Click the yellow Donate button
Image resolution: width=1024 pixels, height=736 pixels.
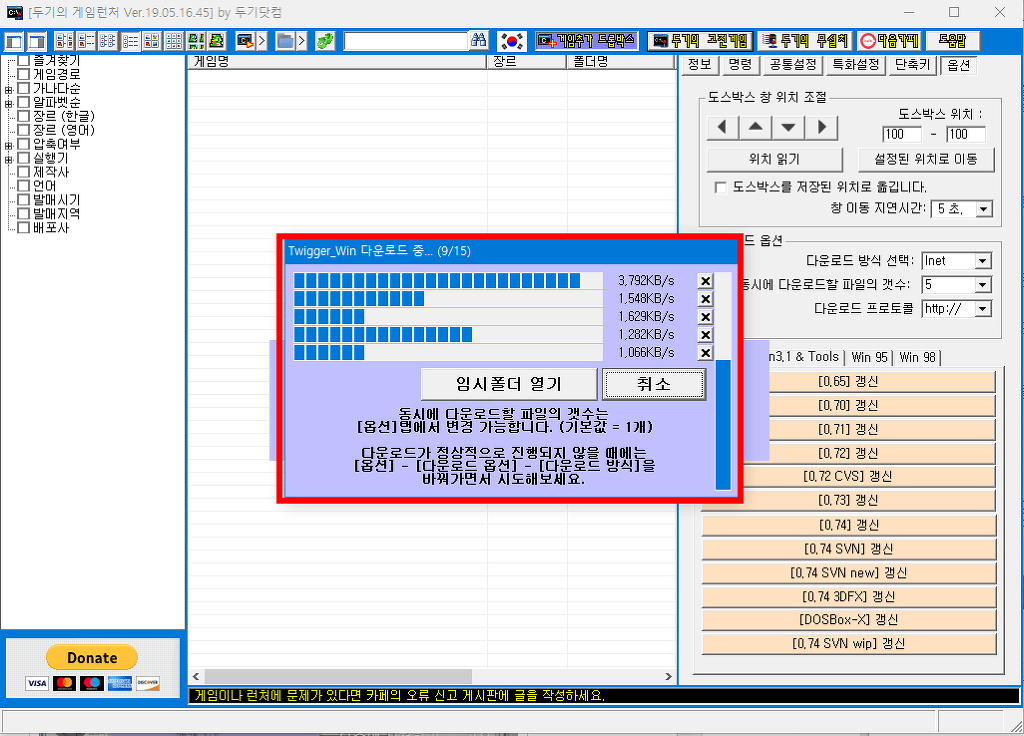92,658
